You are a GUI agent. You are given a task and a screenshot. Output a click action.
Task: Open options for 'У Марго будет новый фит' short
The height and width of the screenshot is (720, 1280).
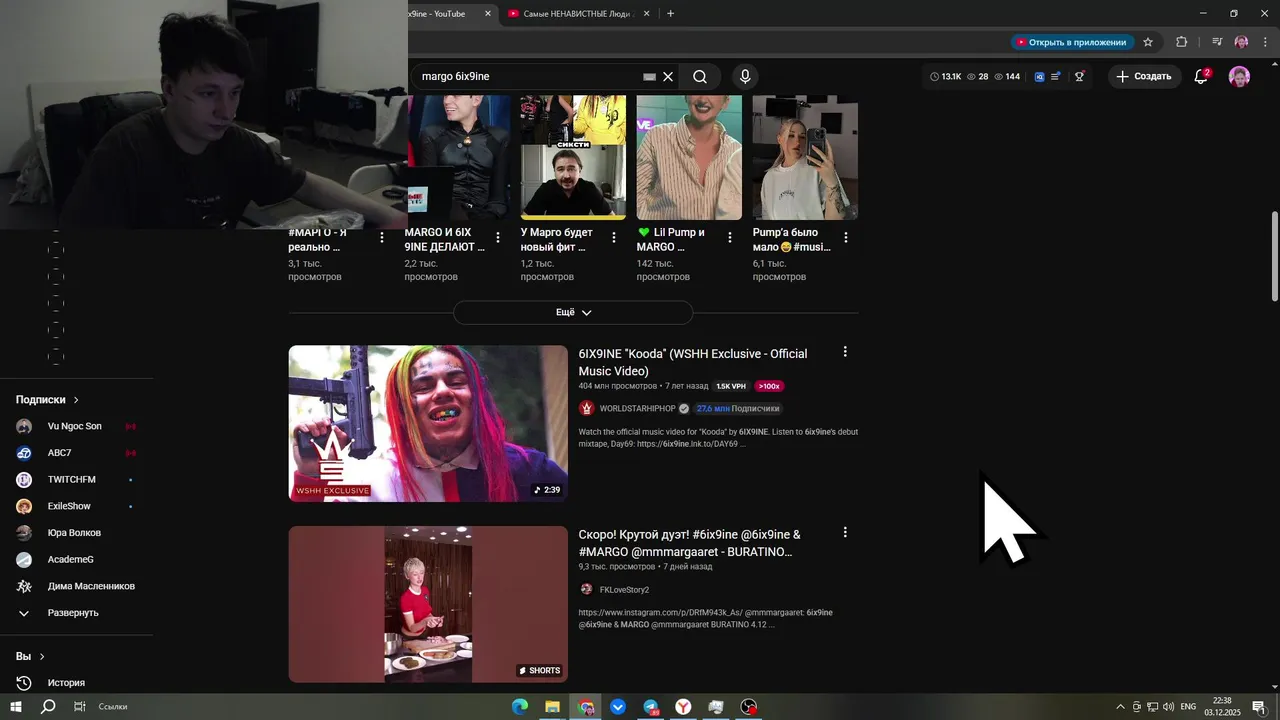(x=614, y=237)
